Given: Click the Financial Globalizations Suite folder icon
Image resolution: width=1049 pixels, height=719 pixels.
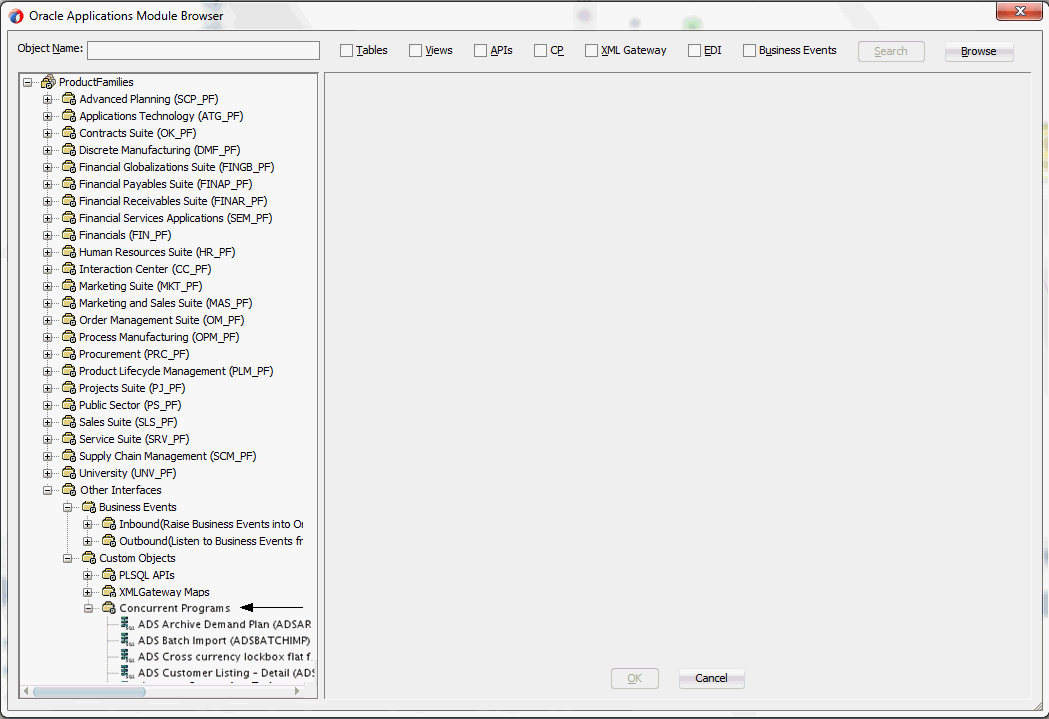Looking at the screenshot, I should [x=69, y=167].
